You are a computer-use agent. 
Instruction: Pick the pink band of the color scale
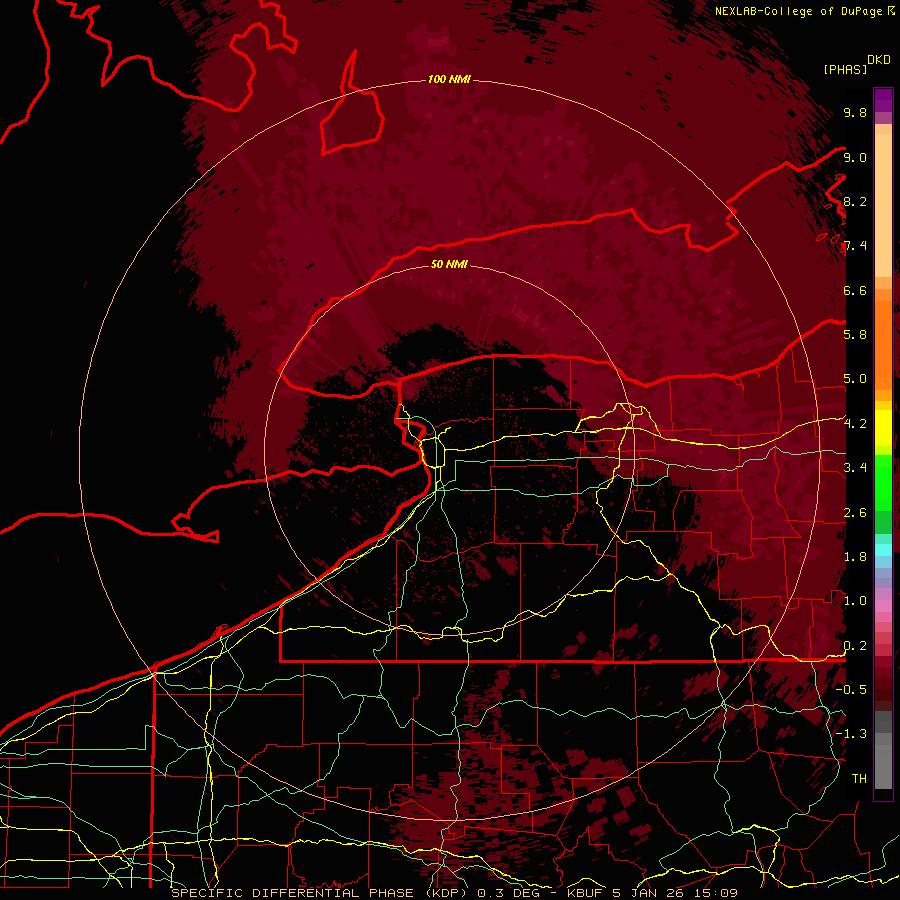click(883, 606)
